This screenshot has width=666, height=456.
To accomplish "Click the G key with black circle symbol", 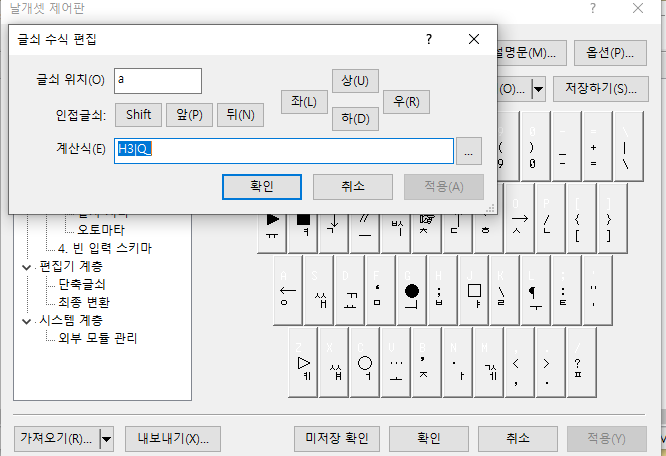I will (411, 291).
